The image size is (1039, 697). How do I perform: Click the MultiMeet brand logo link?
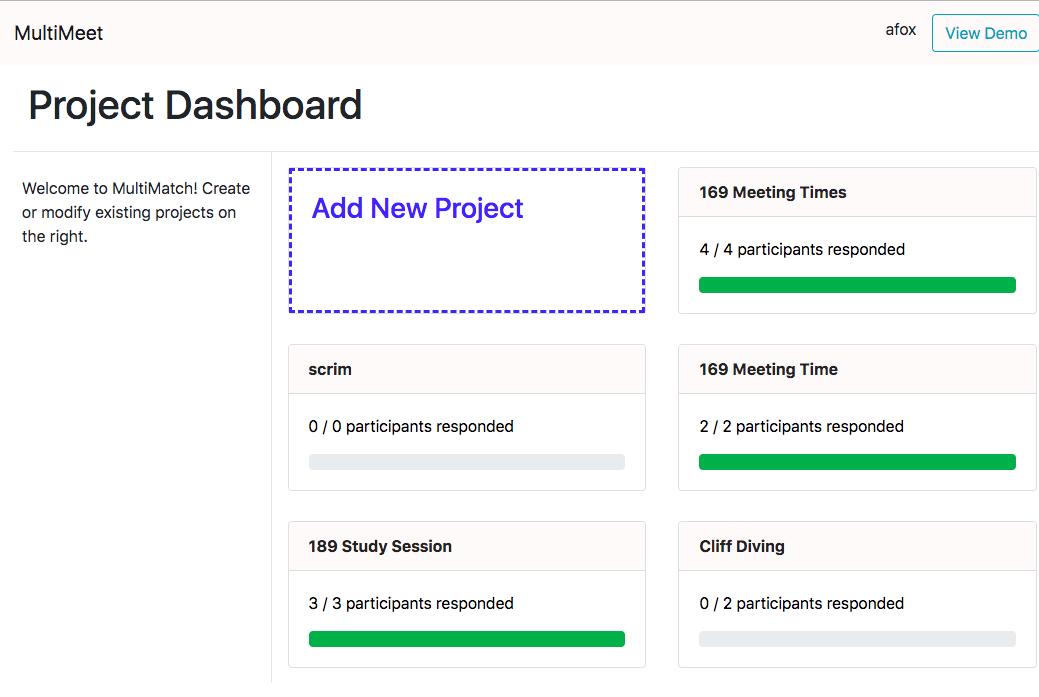point(59,33)
